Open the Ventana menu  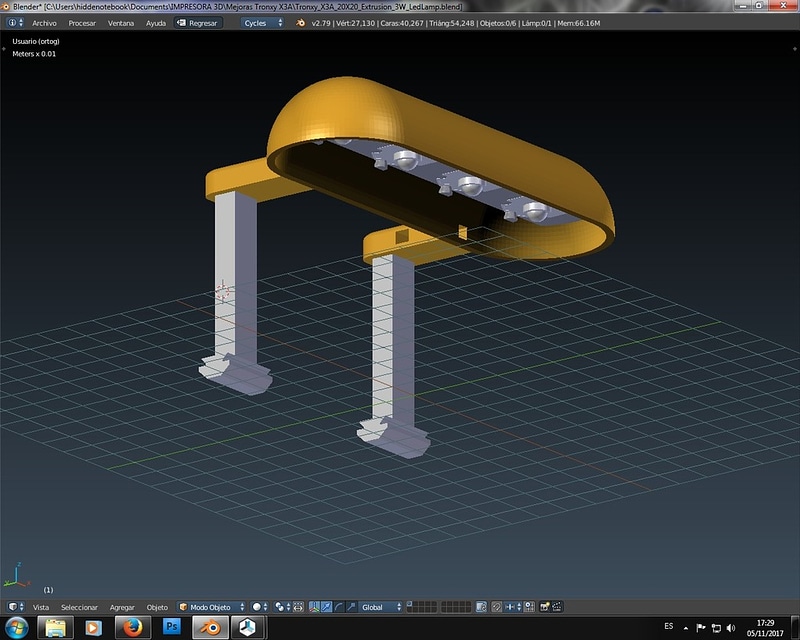point(121,23)
